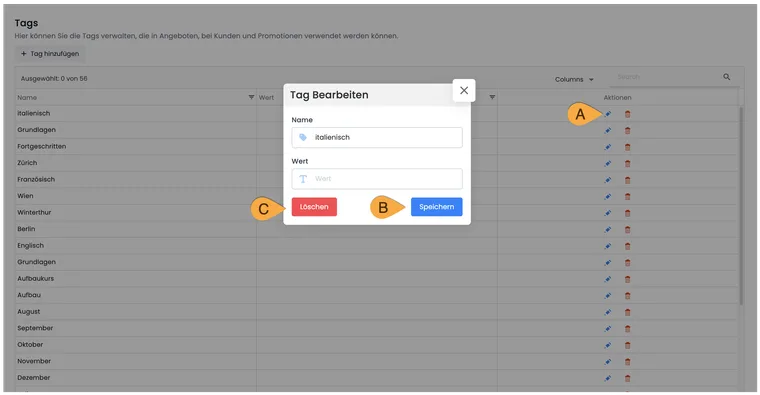Image resolution: width=760 pixels, height=395 pixels.
Task: Delete the italienisch tag using trash icon
Action: pos(628,114)
